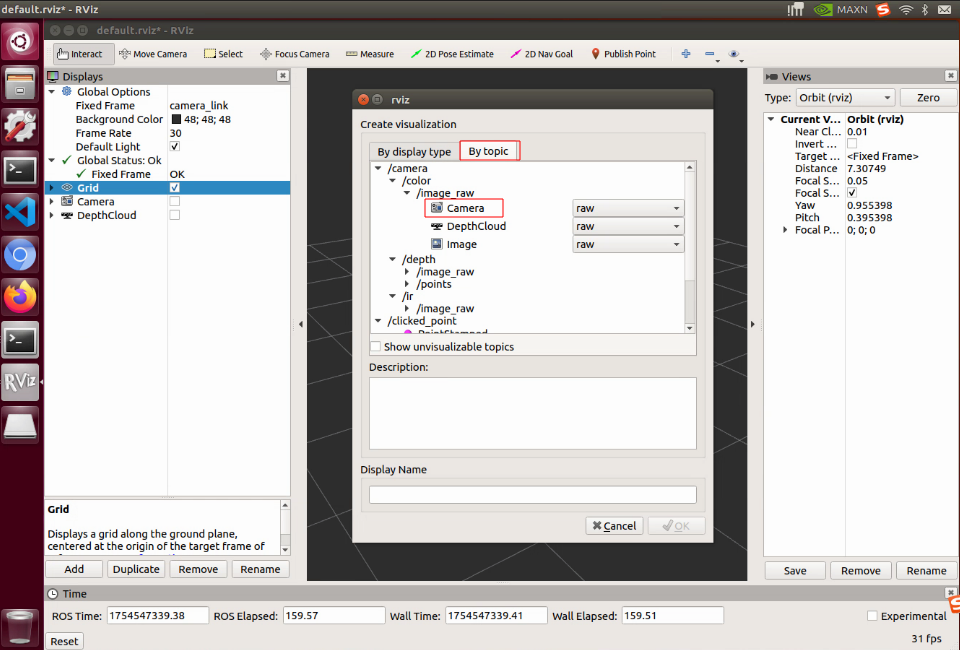The image size is (960, 650).
Task: Select Camera under /image_raw topic
Action: [x=457, y=208]
